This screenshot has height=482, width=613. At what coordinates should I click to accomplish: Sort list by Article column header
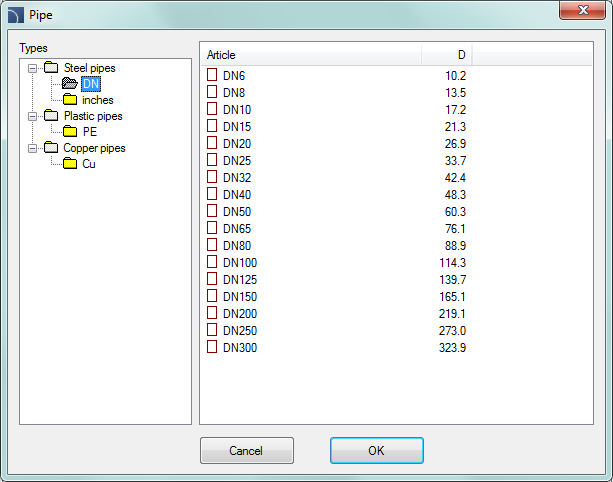311,55
